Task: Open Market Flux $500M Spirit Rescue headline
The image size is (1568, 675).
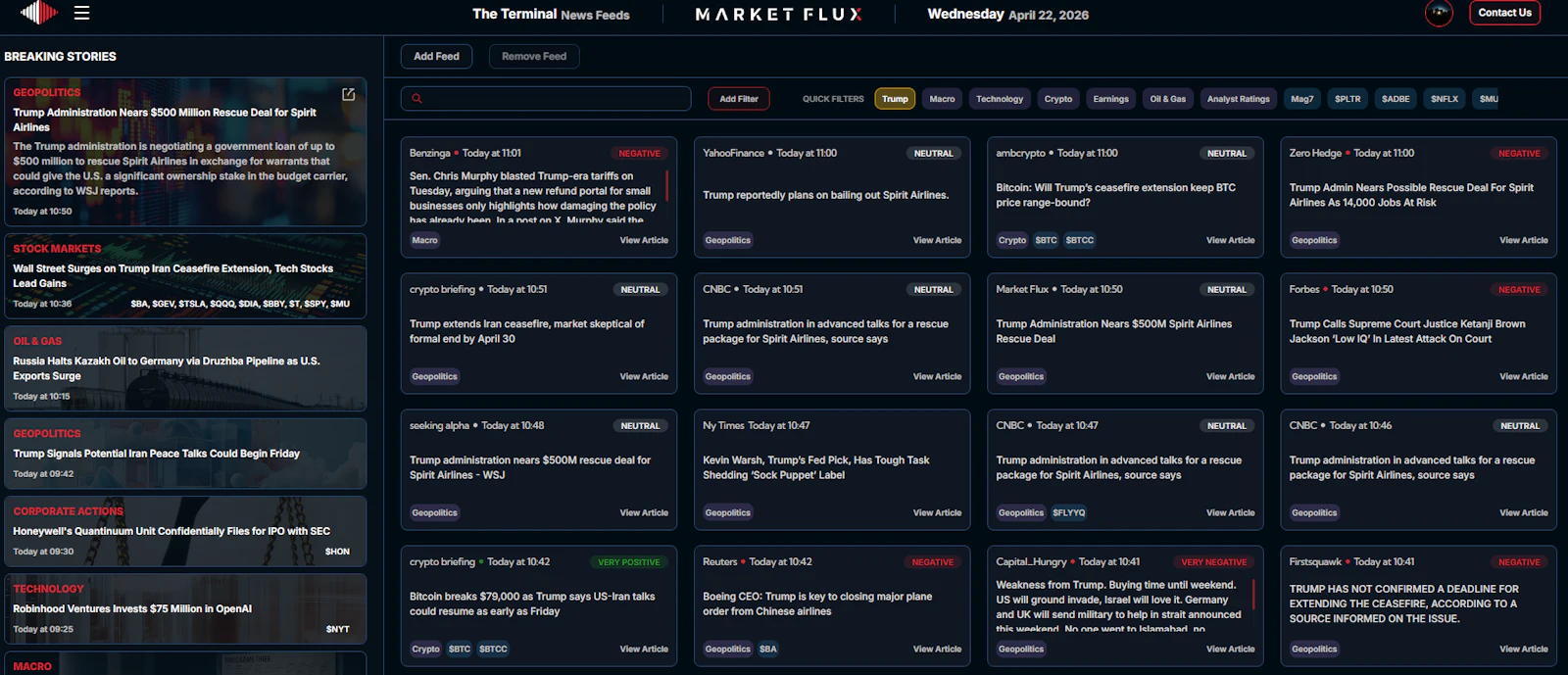Action: [1114, 331]
